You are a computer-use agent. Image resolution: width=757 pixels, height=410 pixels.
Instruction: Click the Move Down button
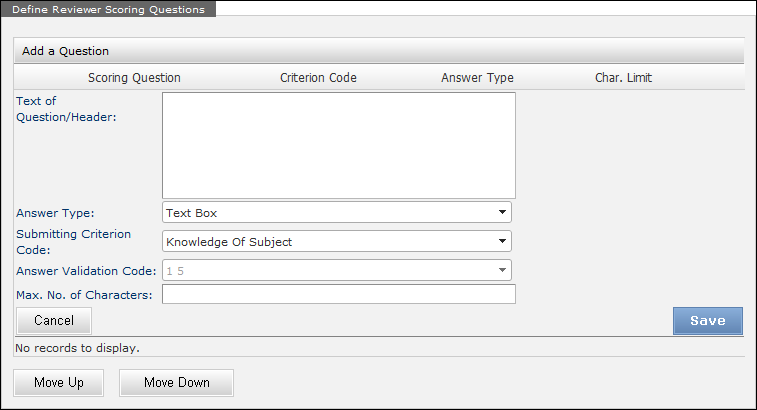click(176, 383)
